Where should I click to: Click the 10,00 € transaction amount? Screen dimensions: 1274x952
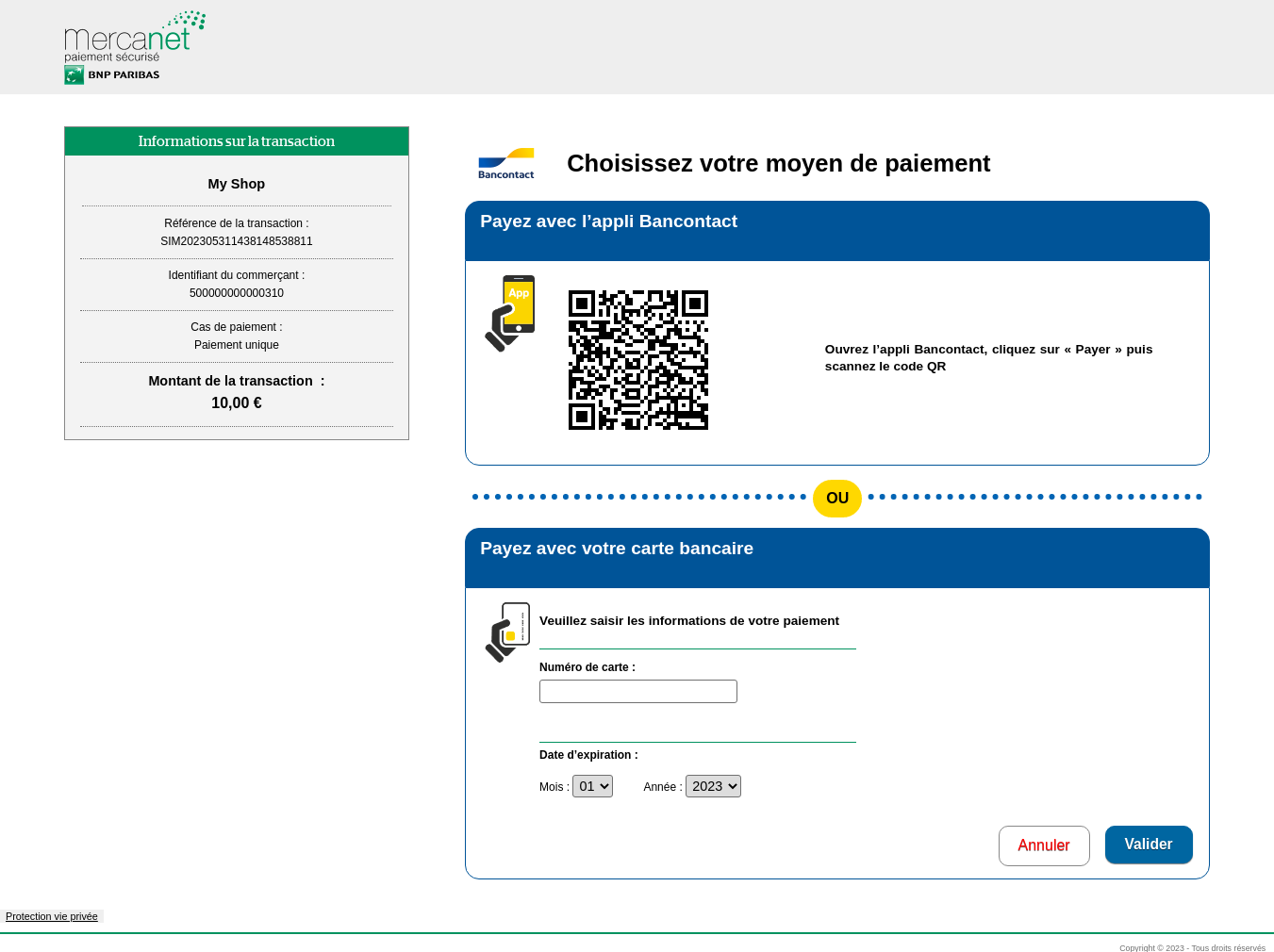237,403
